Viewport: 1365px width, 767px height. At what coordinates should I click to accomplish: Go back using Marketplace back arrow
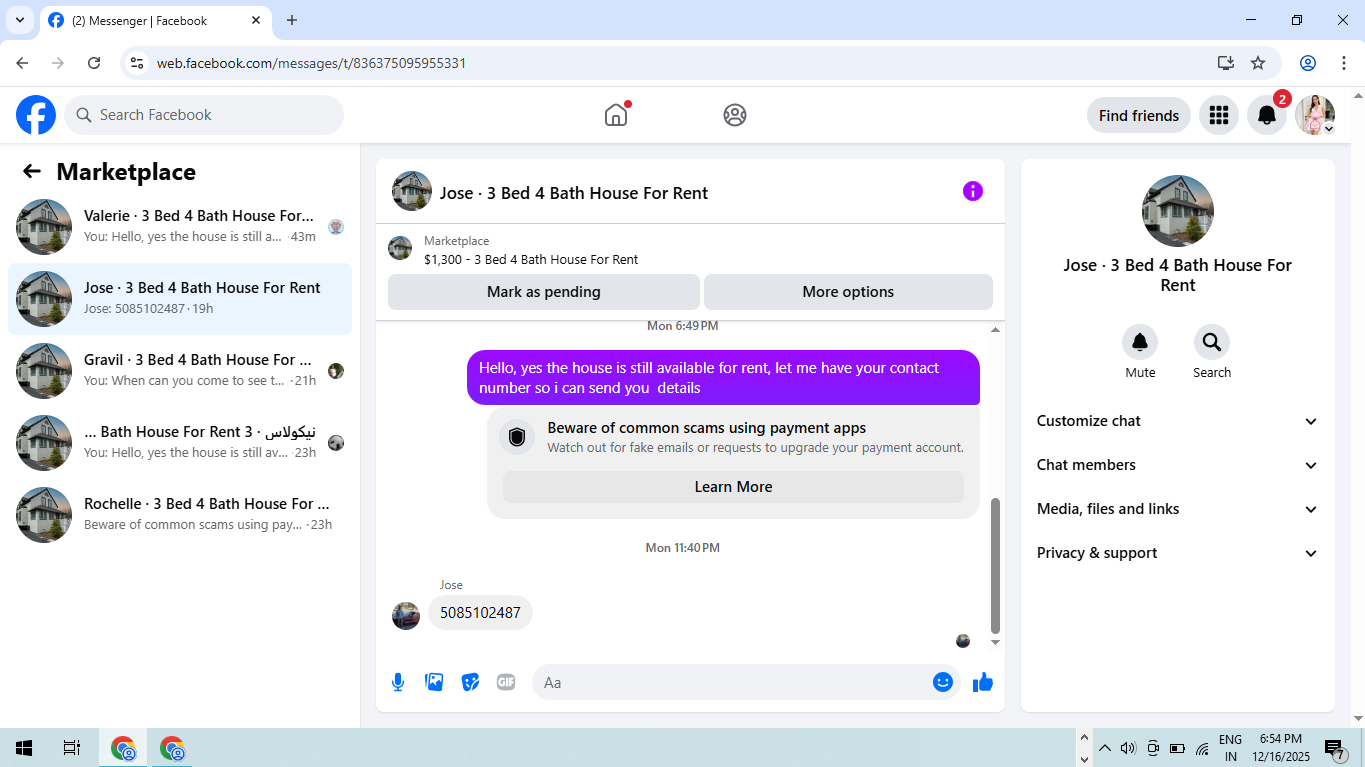[32, 171]
